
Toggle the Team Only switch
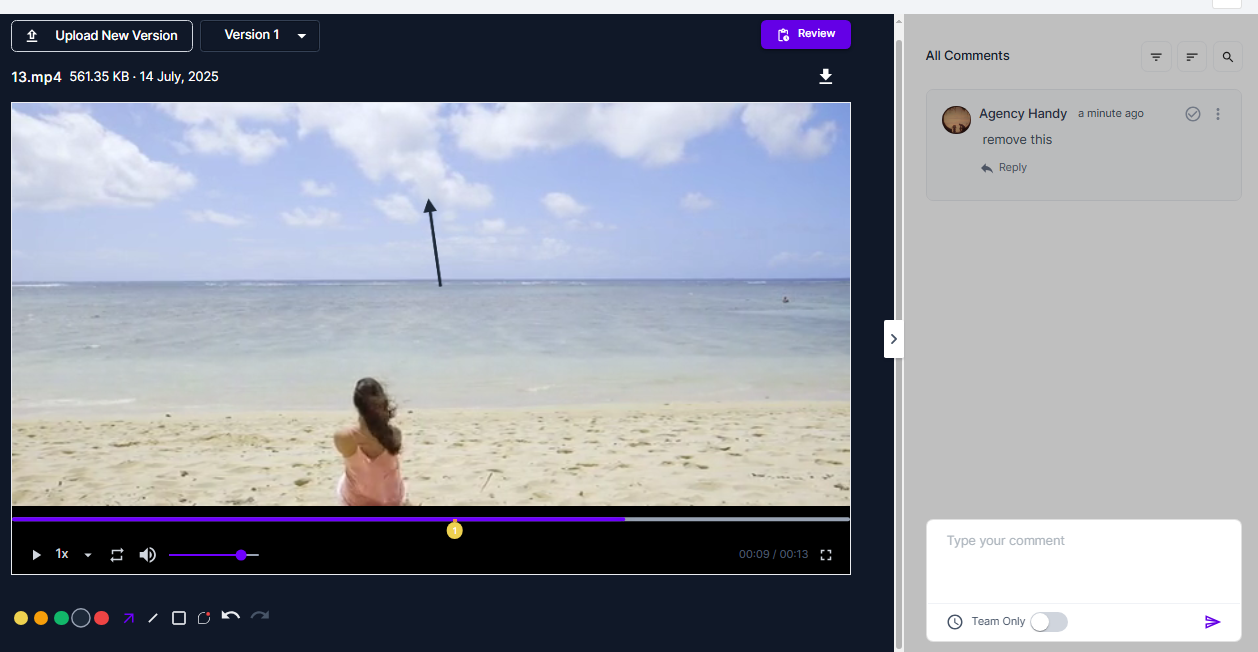(x=1049, y=622)
